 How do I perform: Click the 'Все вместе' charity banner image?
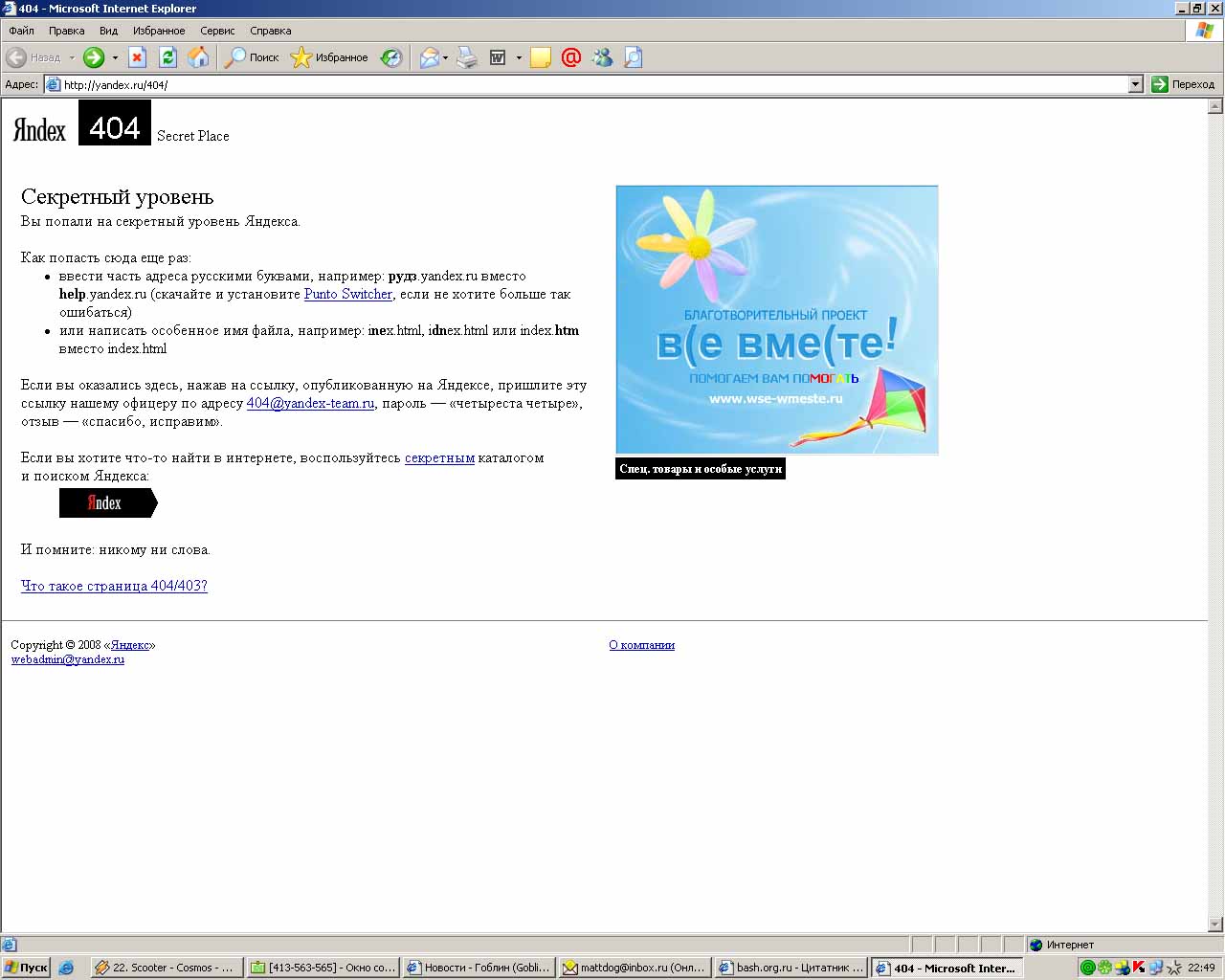click(776, 319)
